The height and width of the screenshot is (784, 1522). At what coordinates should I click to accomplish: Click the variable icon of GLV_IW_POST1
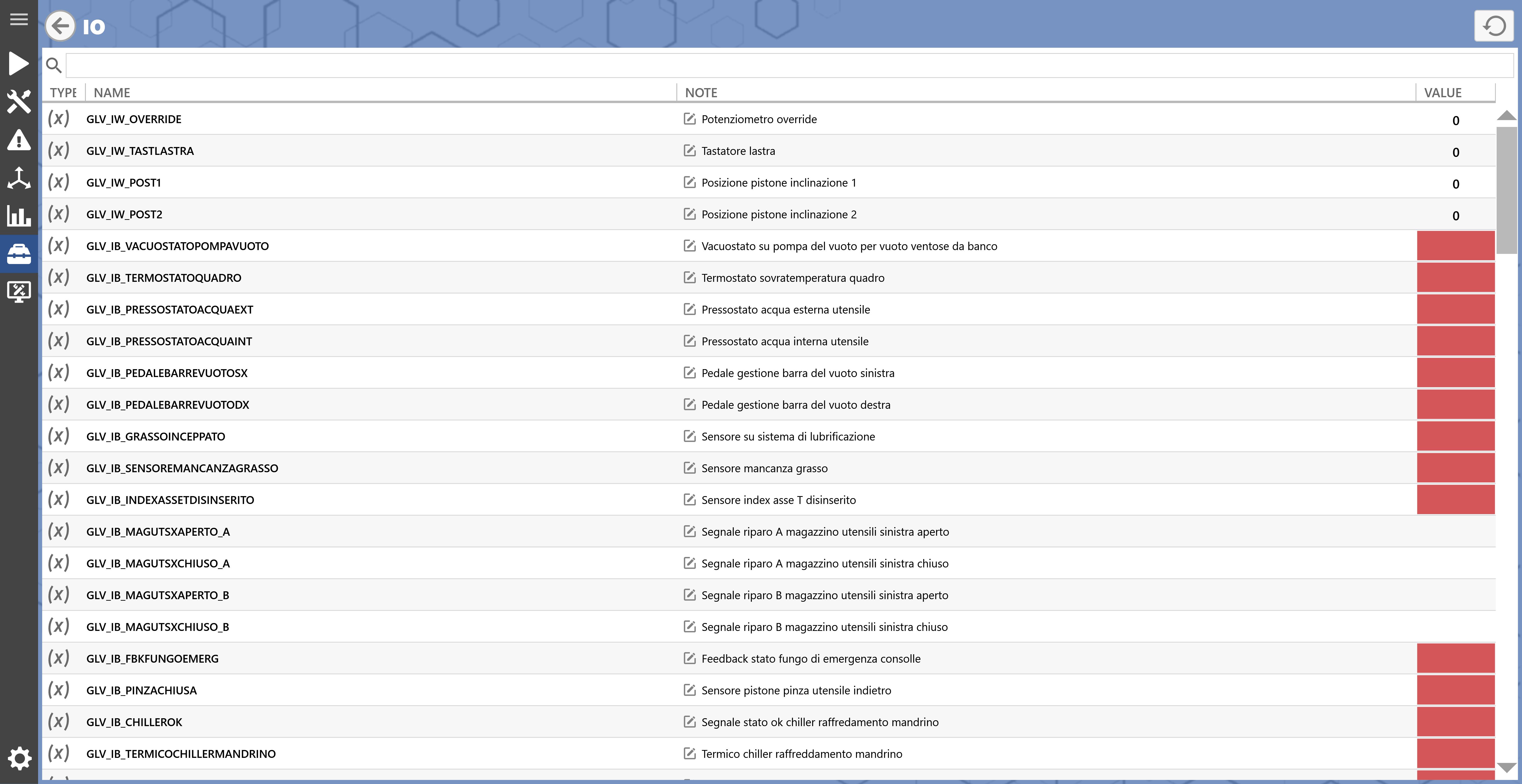click(58, 182)
